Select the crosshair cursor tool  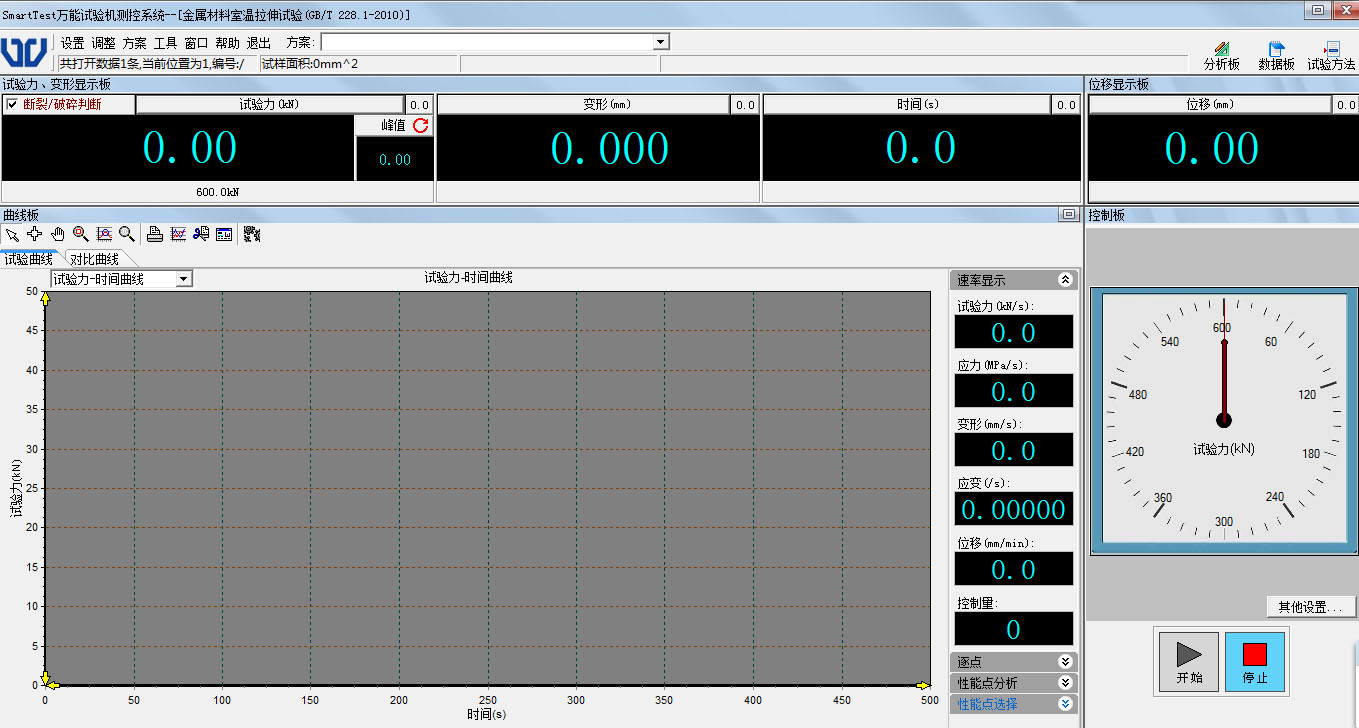(x=35, y=234)
